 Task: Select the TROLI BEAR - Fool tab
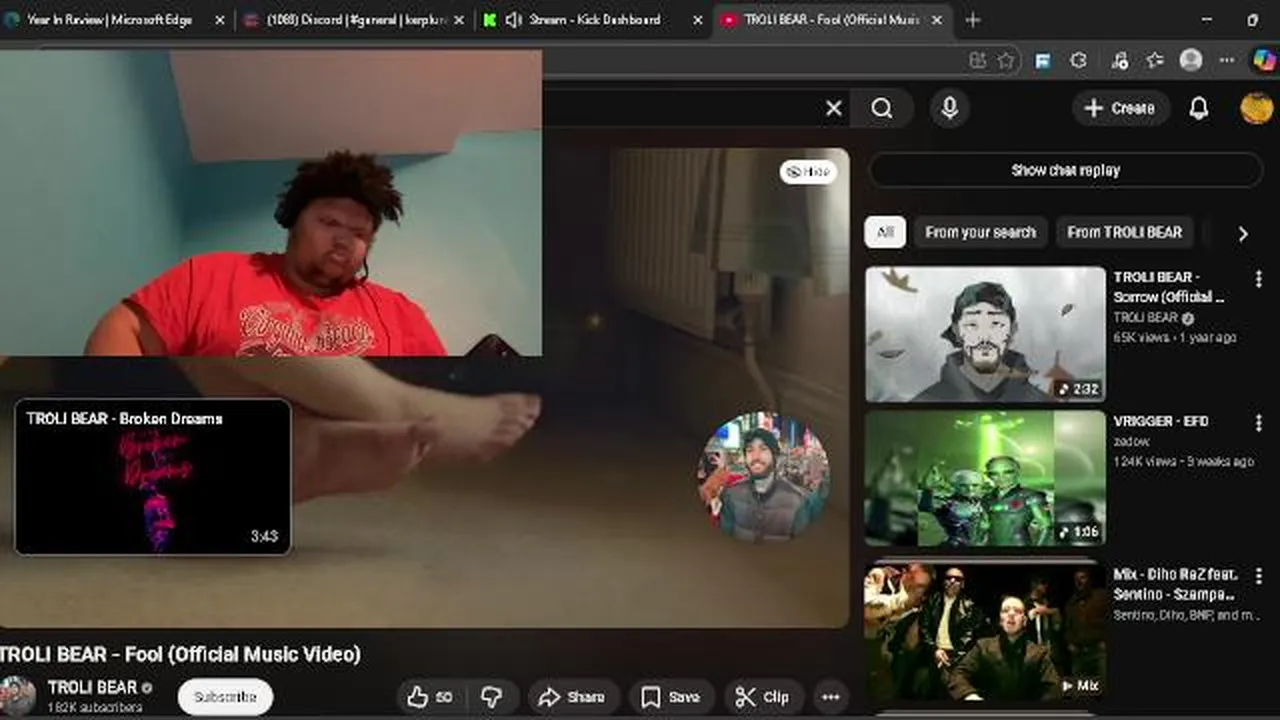click(832, 20)
